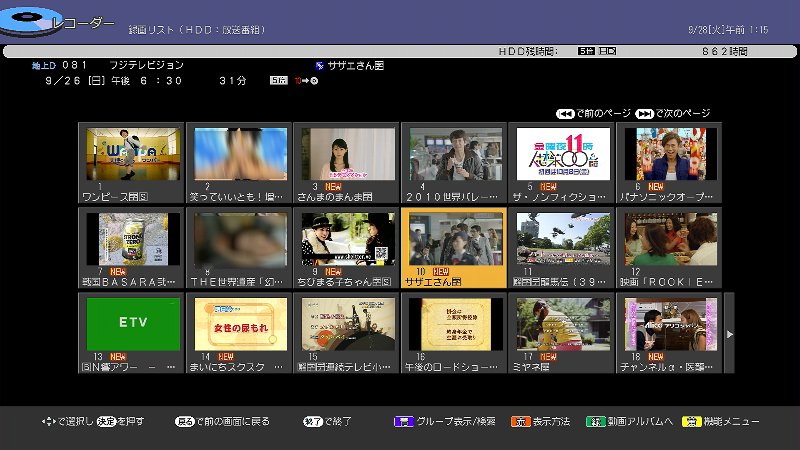Click the 動画アルバムへ label text
Screen dimensions: 800x450
[x=636, y=422]
